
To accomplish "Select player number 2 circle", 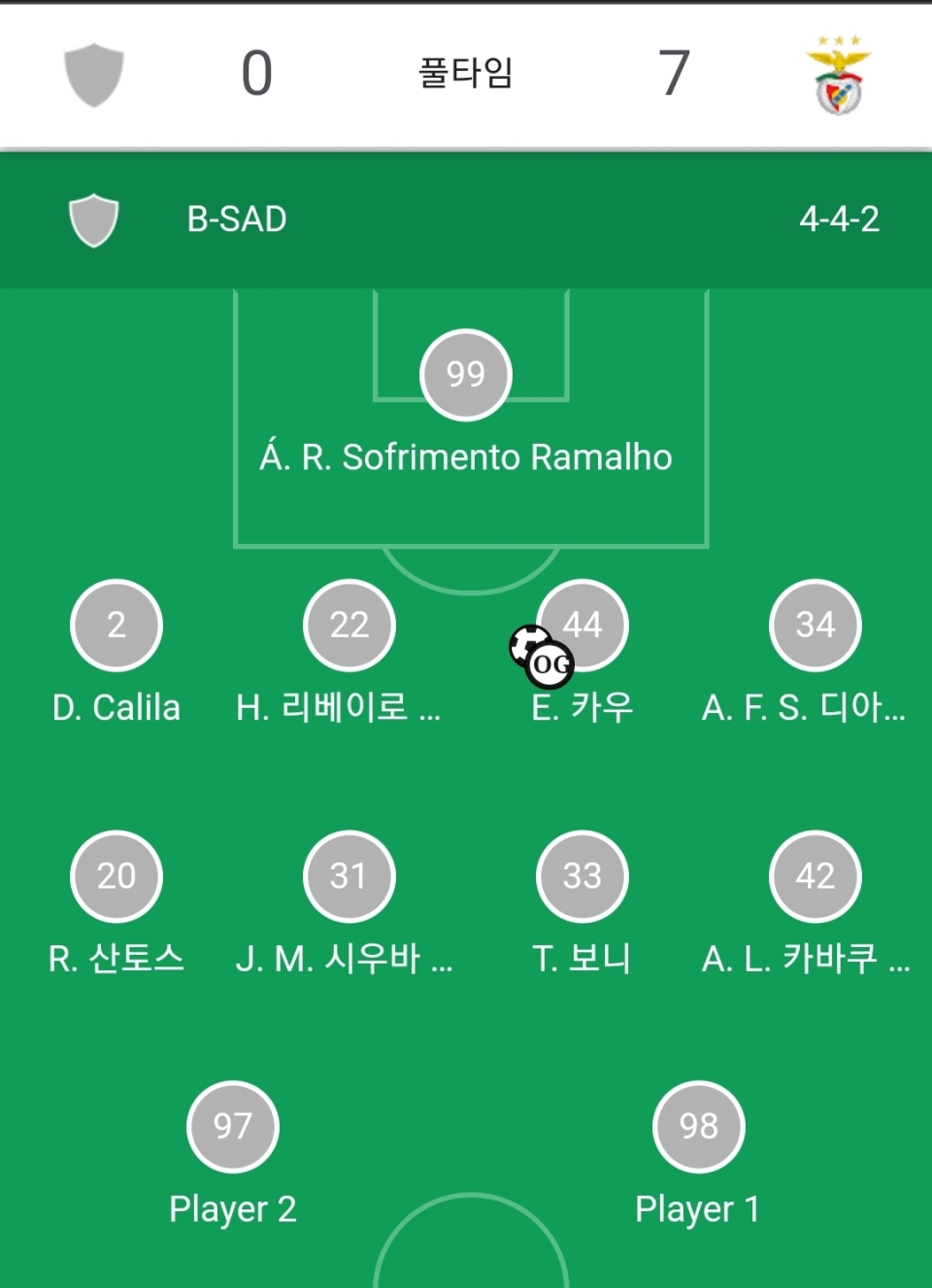I will pos(116,625).
